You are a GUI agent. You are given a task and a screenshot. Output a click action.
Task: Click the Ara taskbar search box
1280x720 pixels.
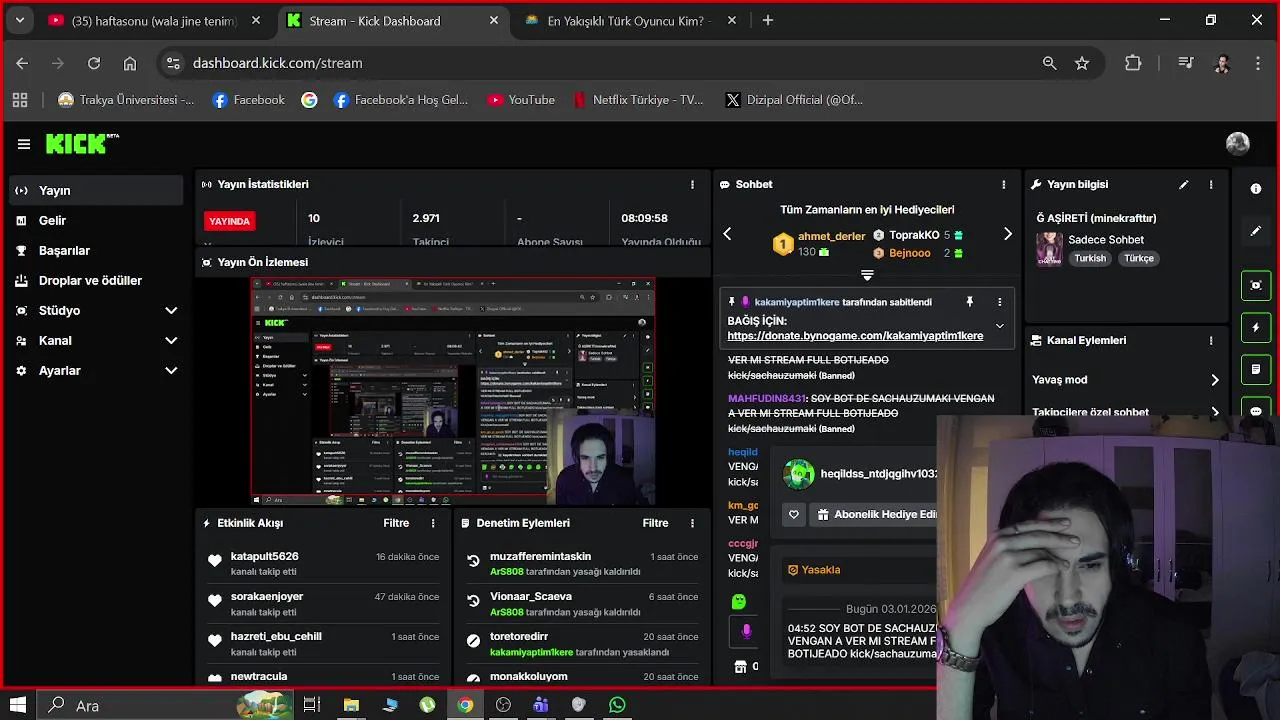pyautogui.click(x=167, y=705)
